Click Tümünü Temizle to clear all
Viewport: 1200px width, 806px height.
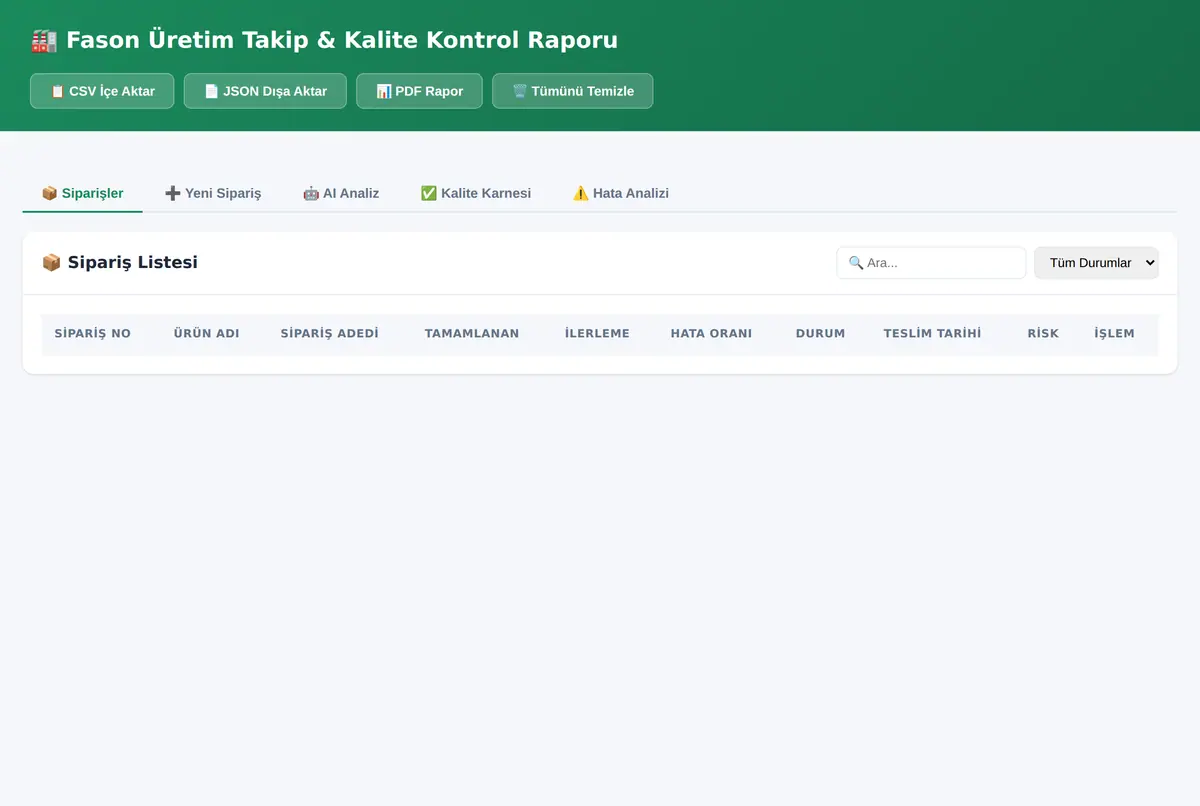(x=573, y=91)
